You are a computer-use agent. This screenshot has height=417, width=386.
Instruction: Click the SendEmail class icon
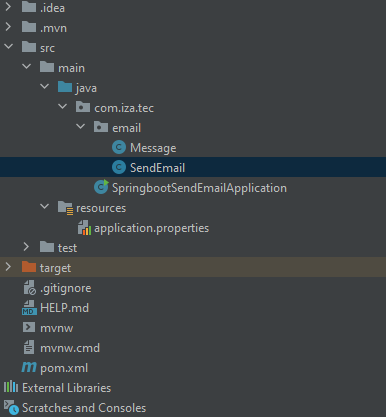tap(119, 167)
